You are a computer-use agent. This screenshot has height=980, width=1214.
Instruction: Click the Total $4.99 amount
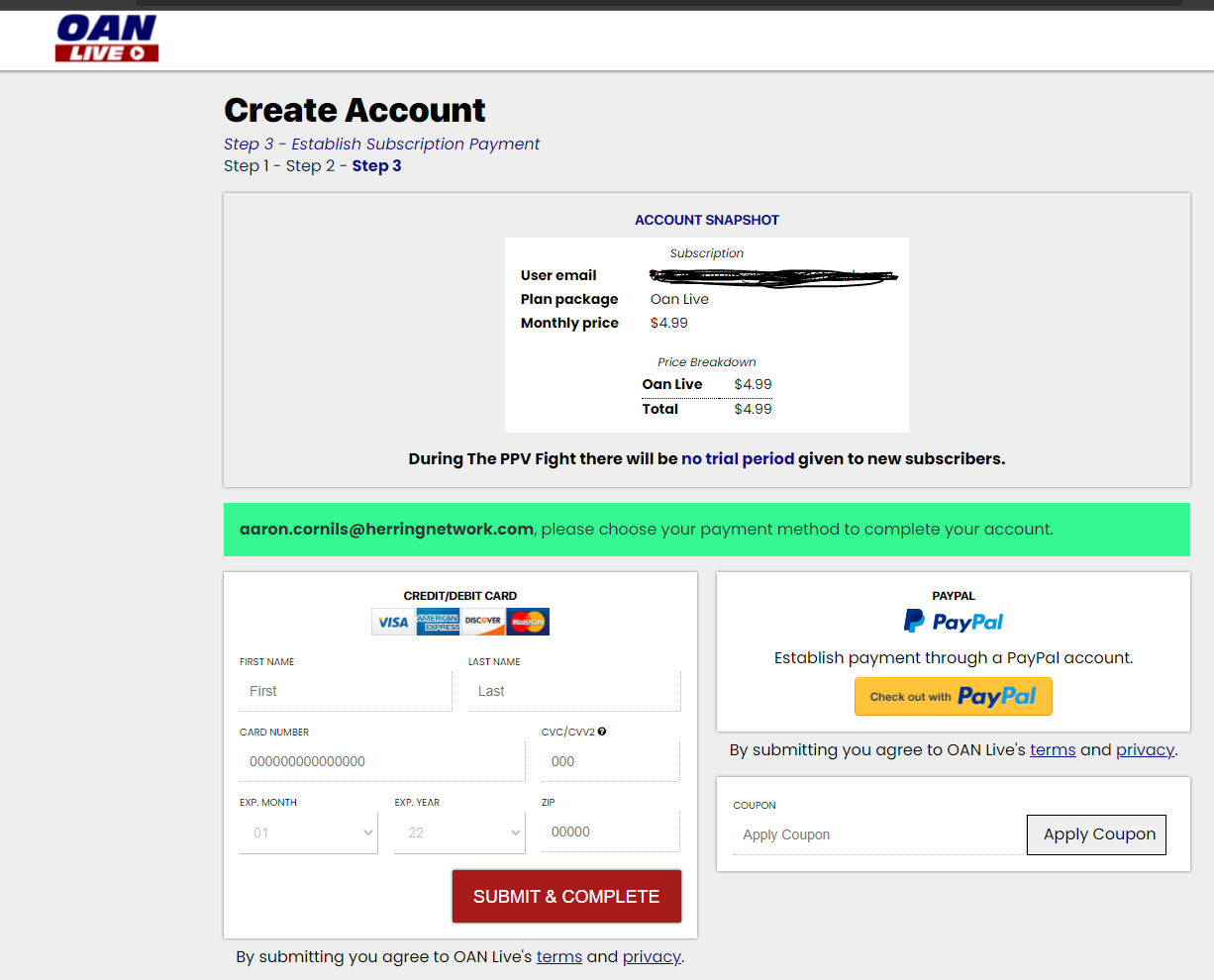pyautogui.click(x=753, y=409)
